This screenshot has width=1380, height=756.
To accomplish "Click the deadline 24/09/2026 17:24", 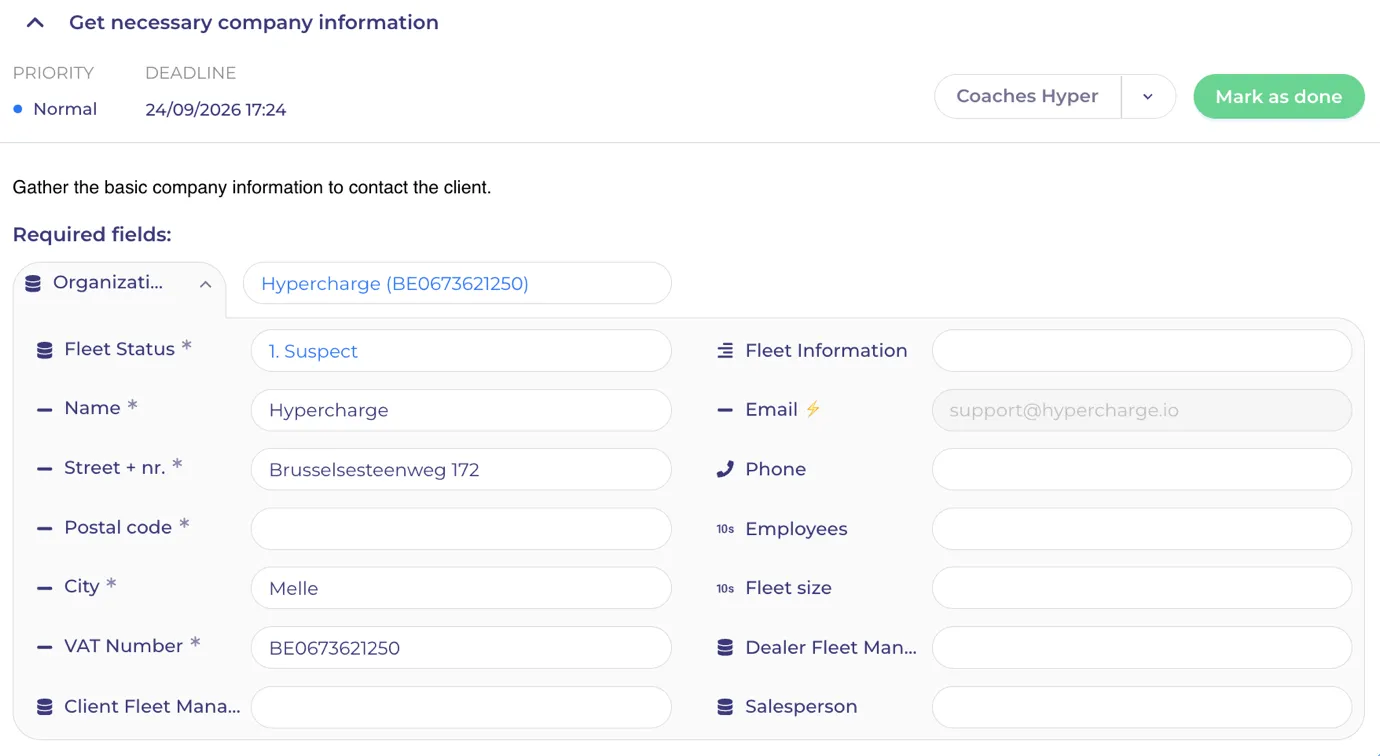I will point(216,110).
